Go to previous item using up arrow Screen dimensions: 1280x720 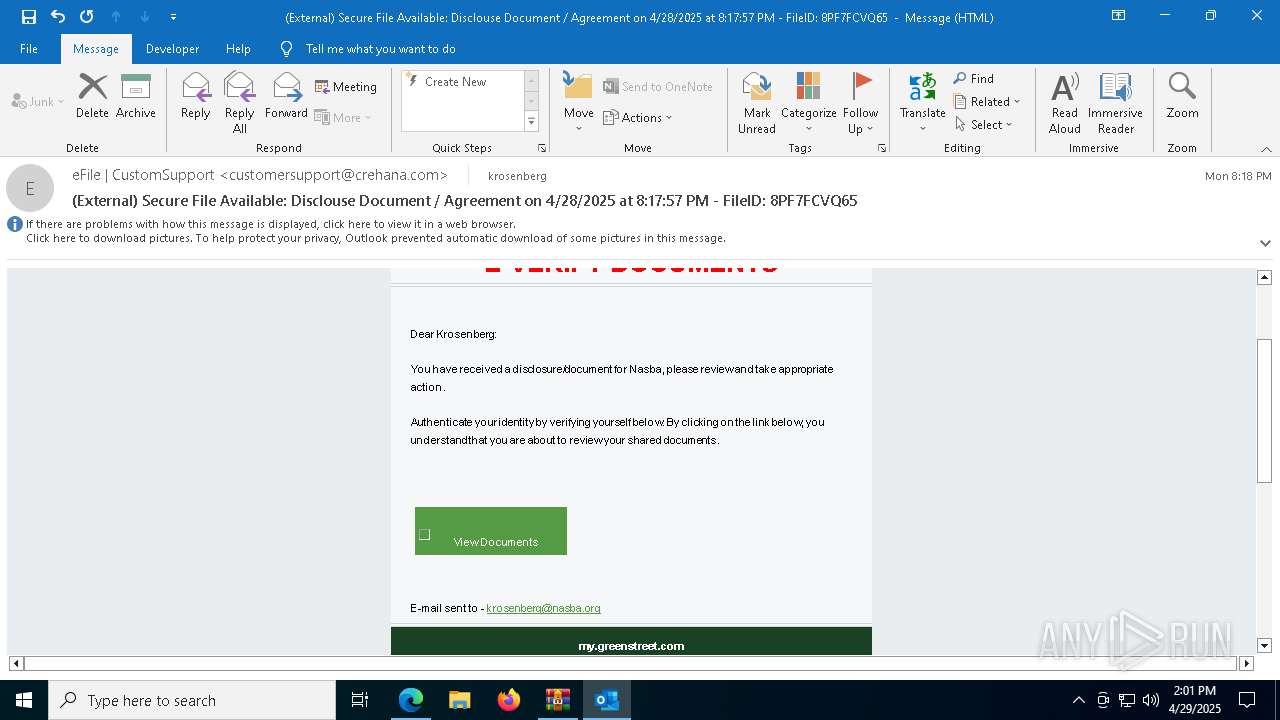pyautogui.click(x=116, y=17)
